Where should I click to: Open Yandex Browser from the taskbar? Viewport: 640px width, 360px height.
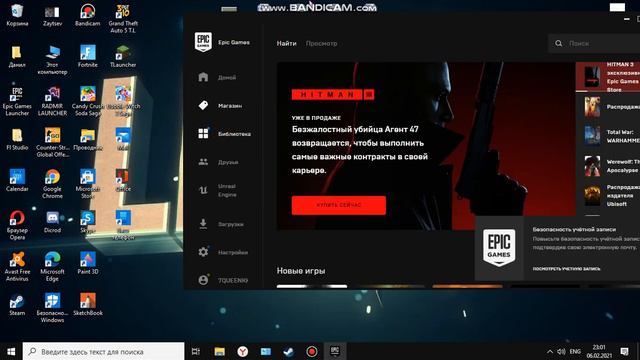242,351
